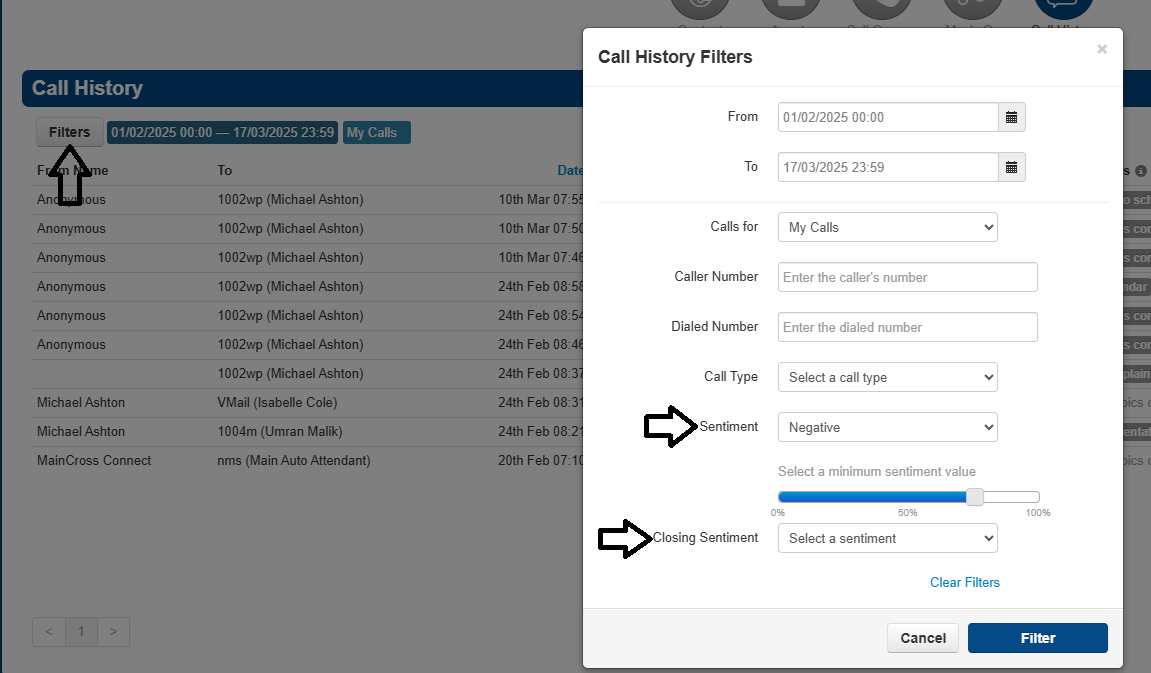Screen dimensions: 1151x673
Task: Focus the Dialed Number input field
Action: pyautogui.click(x=907, y=327)
